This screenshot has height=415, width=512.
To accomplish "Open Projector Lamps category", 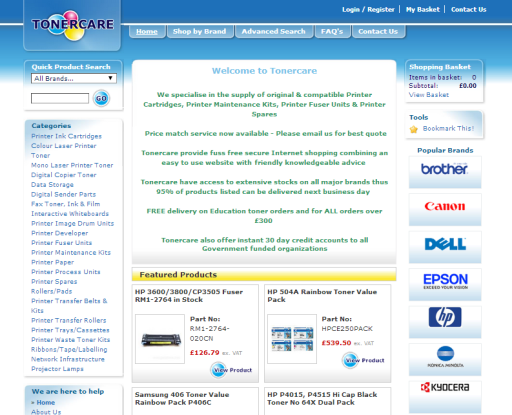I will click(x=57, y=369).
